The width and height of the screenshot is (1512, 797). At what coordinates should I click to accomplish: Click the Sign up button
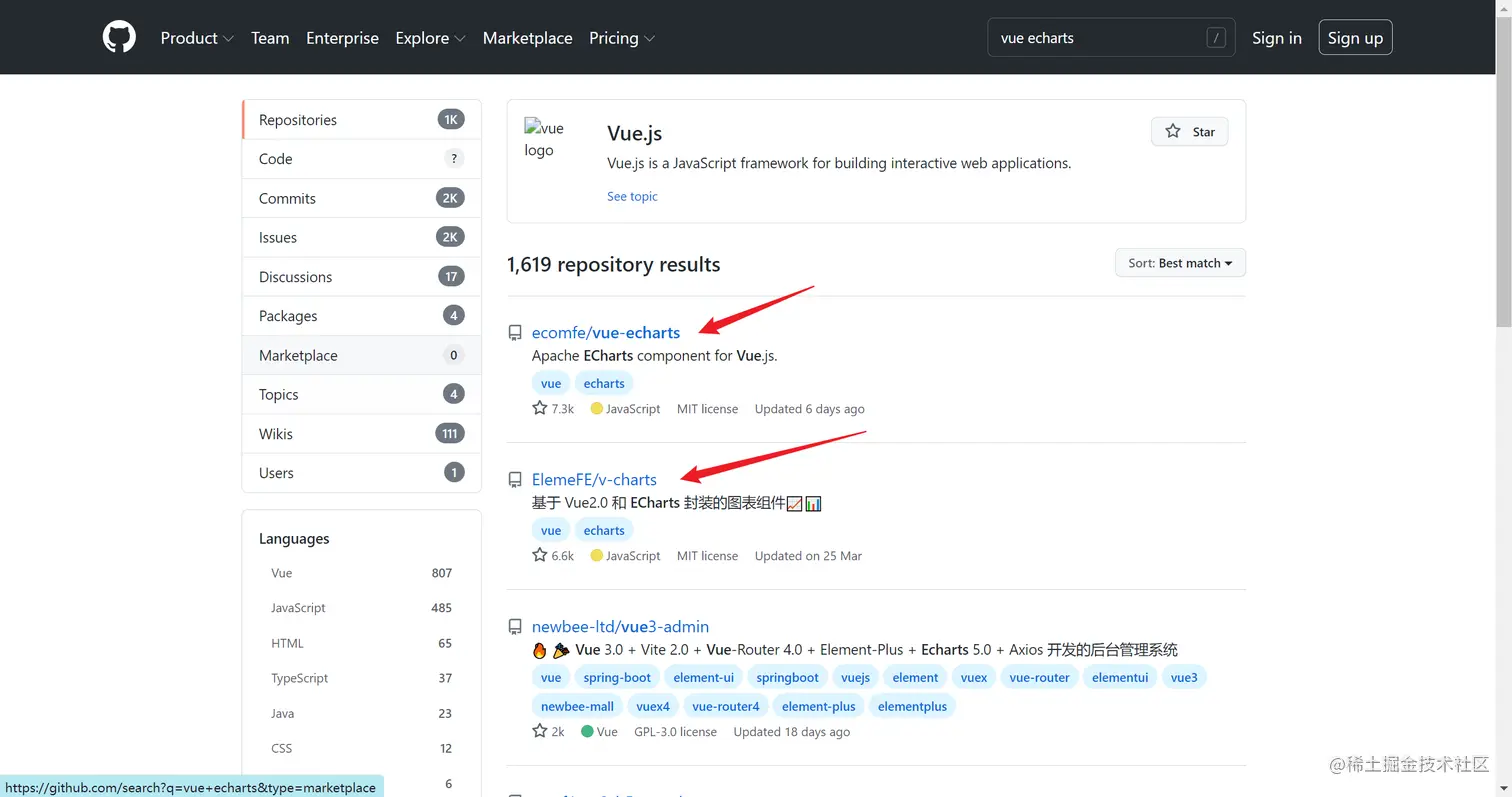point(1355,38)
